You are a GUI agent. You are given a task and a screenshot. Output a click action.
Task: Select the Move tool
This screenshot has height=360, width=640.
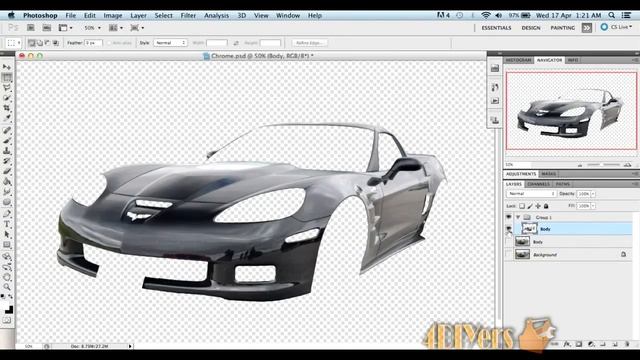[7, 67]
